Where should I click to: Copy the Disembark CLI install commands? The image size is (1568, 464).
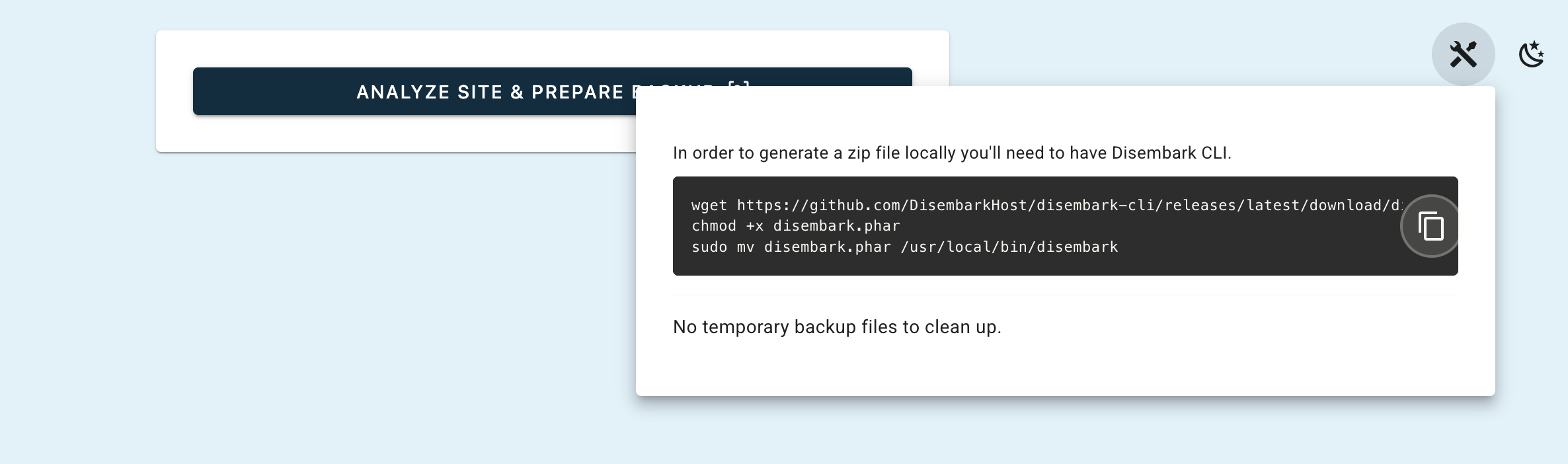click(1431, 227)
